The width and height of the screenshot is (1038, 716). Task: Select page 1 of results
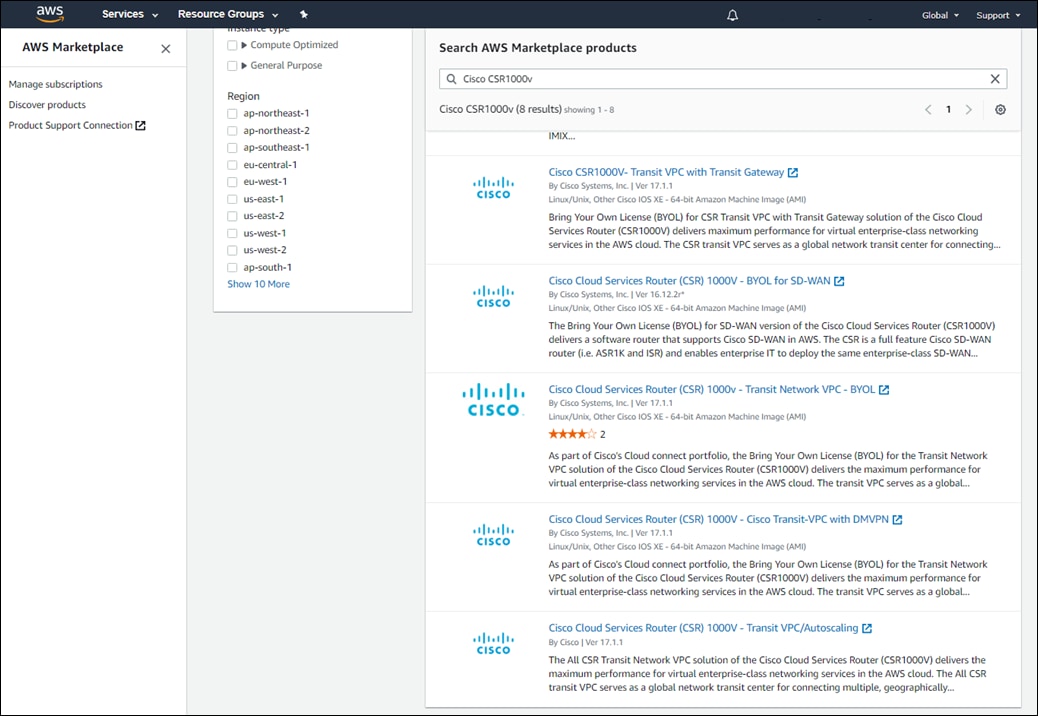pyautogui.click(x=948, y=110)
